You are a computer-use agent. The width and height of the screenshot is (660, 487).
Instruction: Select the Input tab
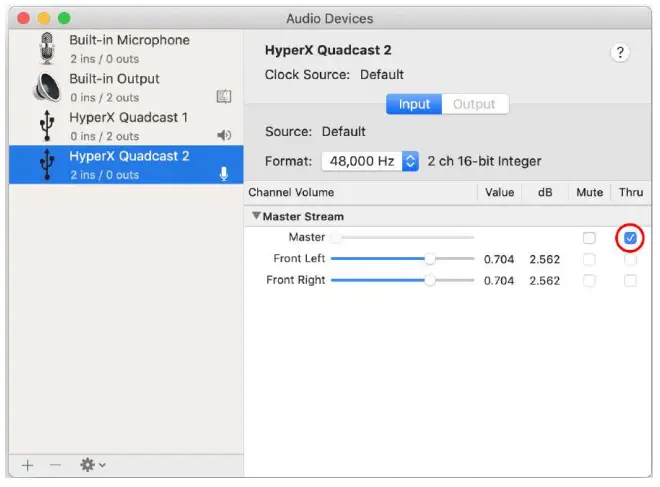point(414,104)
